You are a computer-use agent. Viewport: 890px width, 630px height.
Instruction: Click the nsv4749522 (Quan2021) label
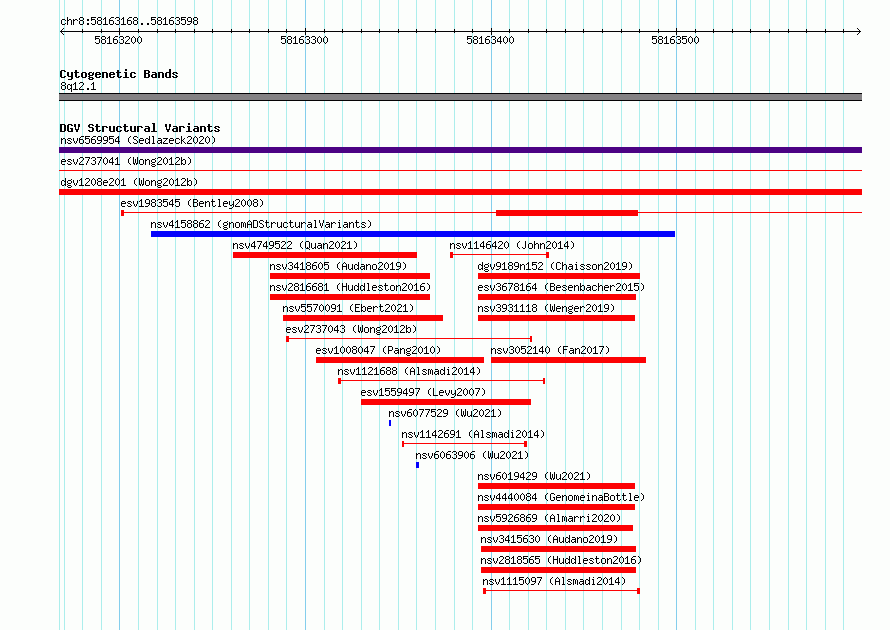coord(295,245)
